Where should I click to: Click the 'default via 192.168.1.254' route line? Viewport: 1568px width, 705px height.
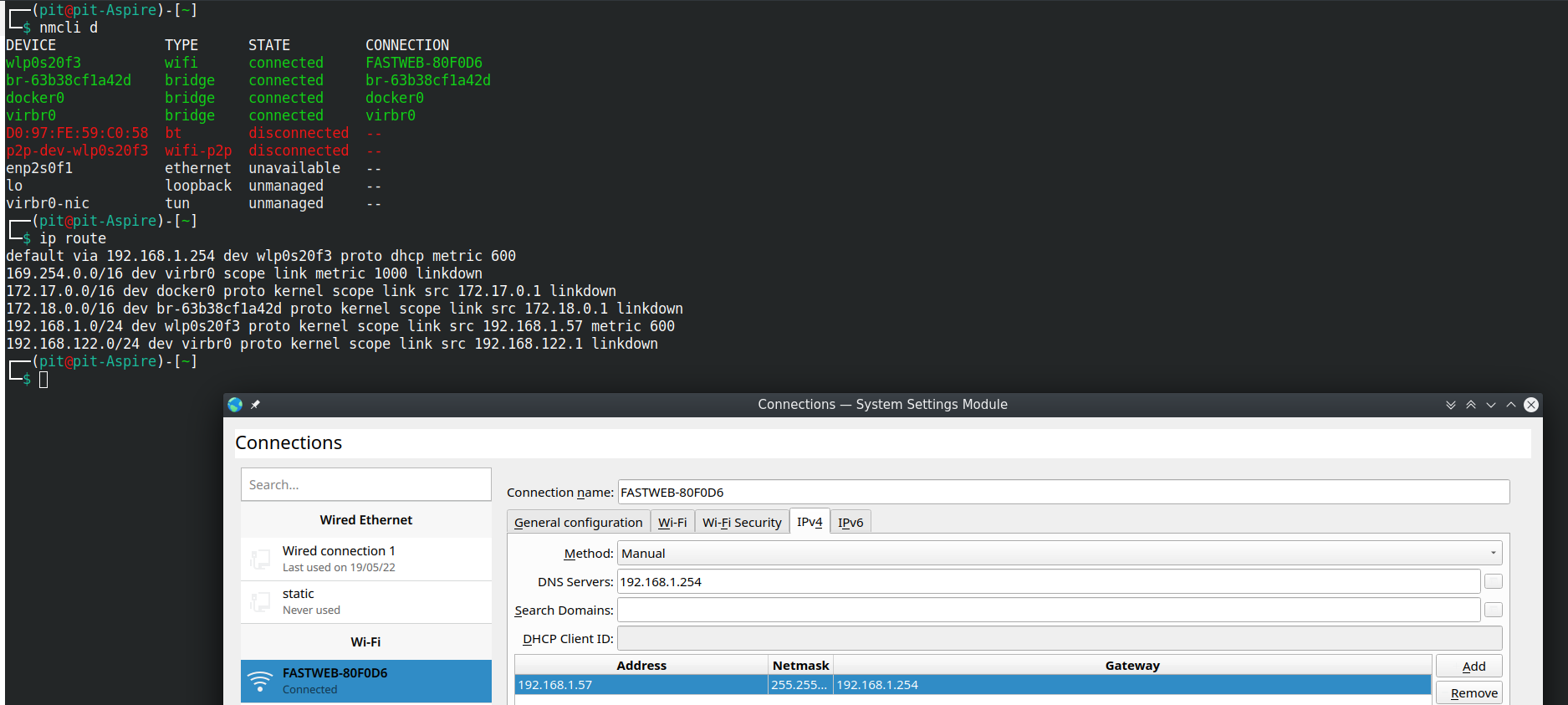tap(261, 256)
